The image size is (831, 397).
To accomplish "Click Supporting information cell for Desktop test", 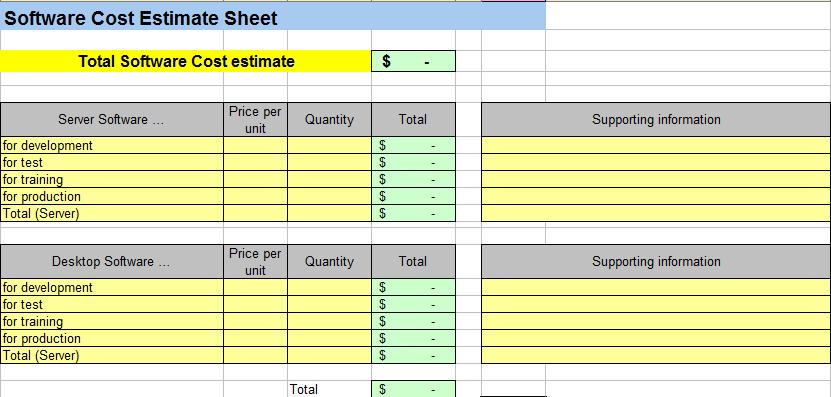I will 656,304.
